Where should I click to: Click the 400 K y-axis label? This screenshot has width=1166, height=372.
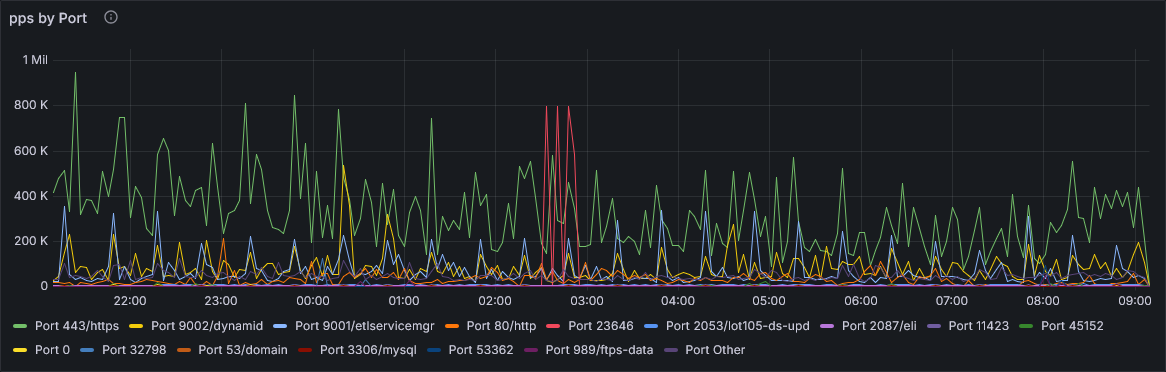click(x=31, y=196)
